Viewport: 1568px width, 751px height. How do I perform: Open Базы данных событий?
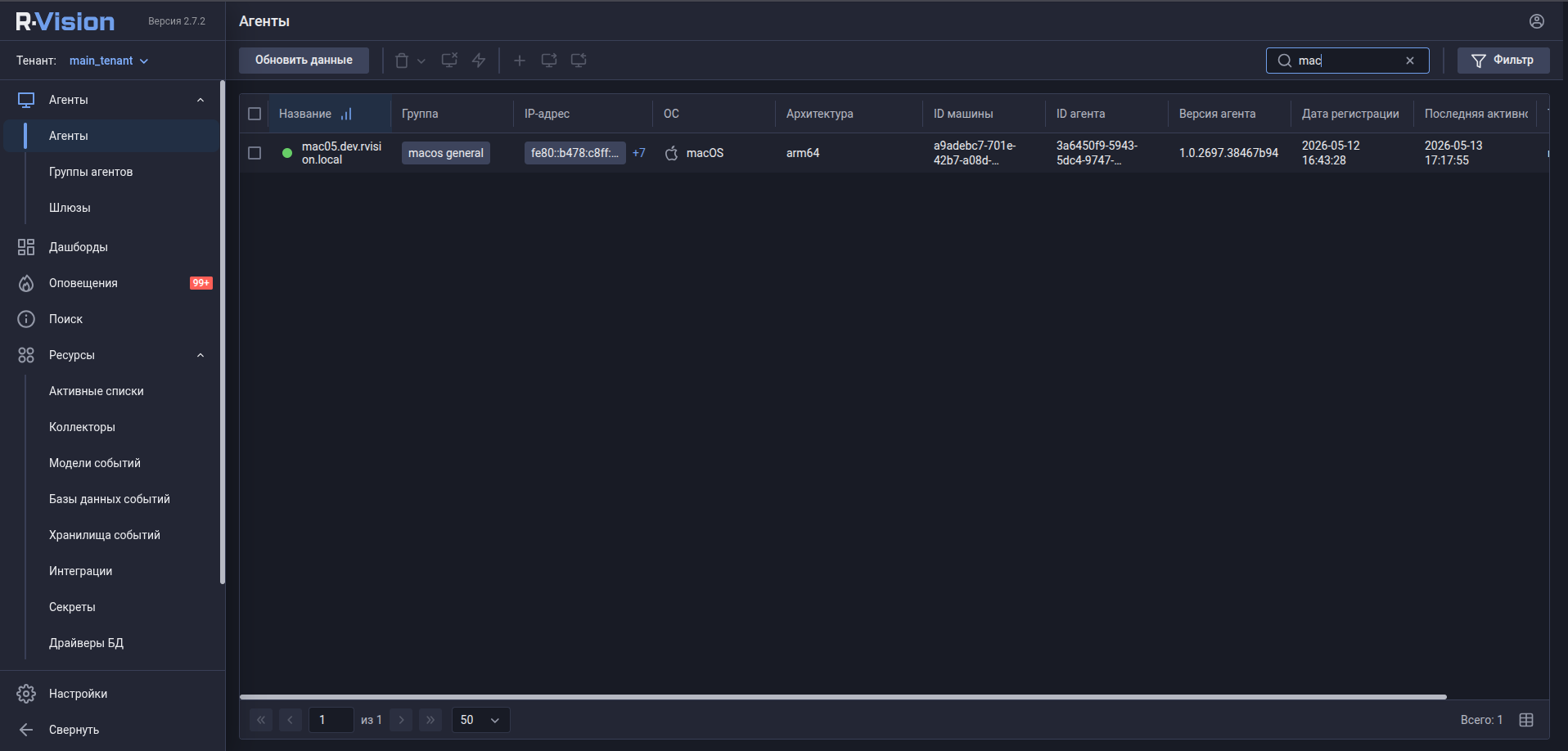pos(110,499)
